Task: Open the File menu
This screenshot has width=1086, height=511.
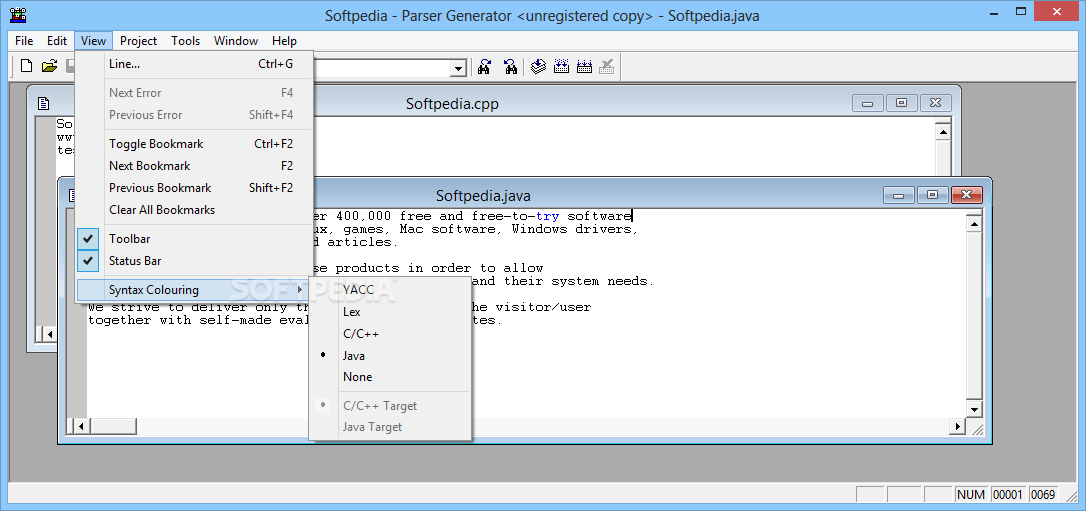Action: pyautogui.click(x=24, y=41)
